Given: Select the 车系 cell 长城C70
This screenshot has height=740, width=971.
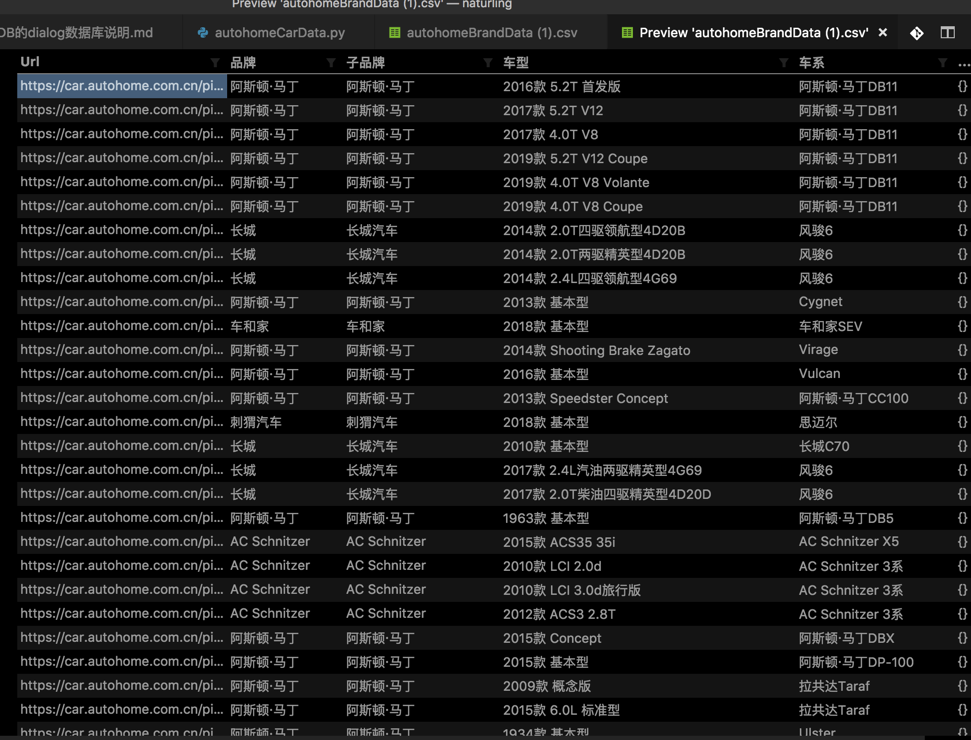Looking at the screenshot, I should (824, 446).
